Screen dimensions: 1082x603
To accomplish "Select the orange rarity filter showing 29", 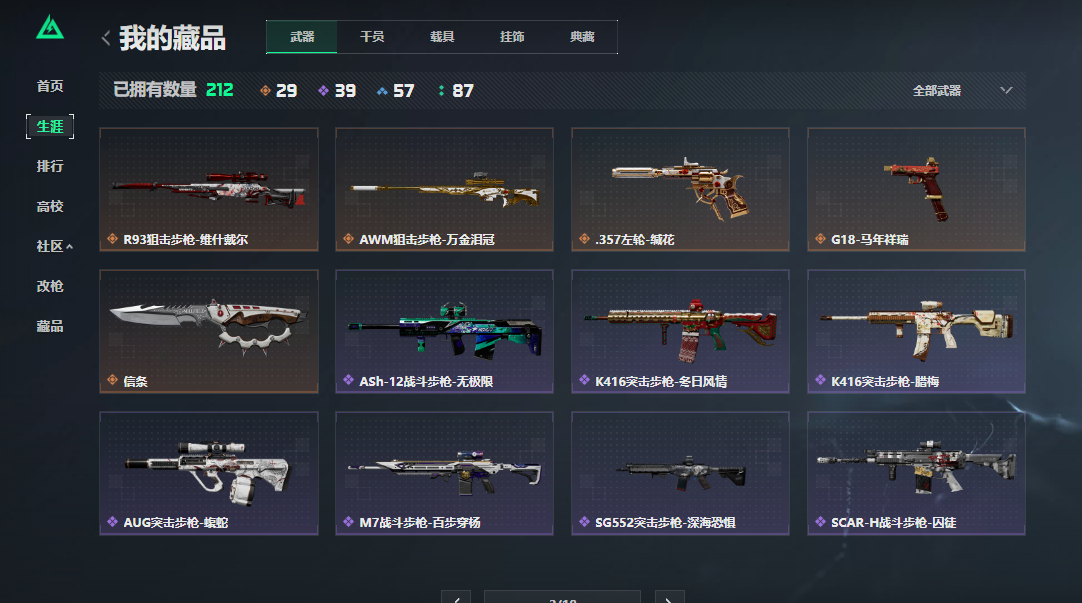I will click(x=279, y=90).
